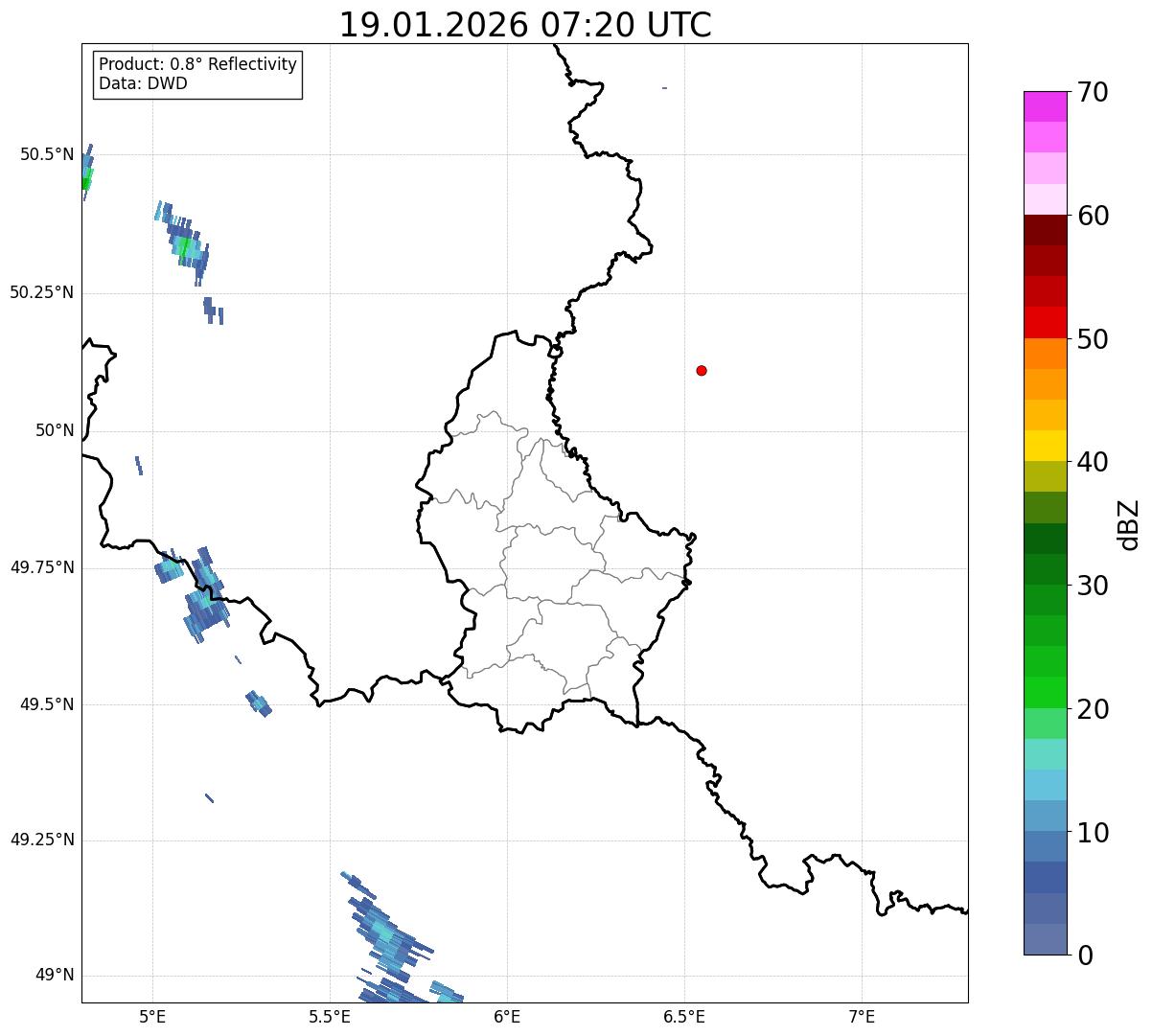Click the 50°N latitude tick label

tap(55, 430)
